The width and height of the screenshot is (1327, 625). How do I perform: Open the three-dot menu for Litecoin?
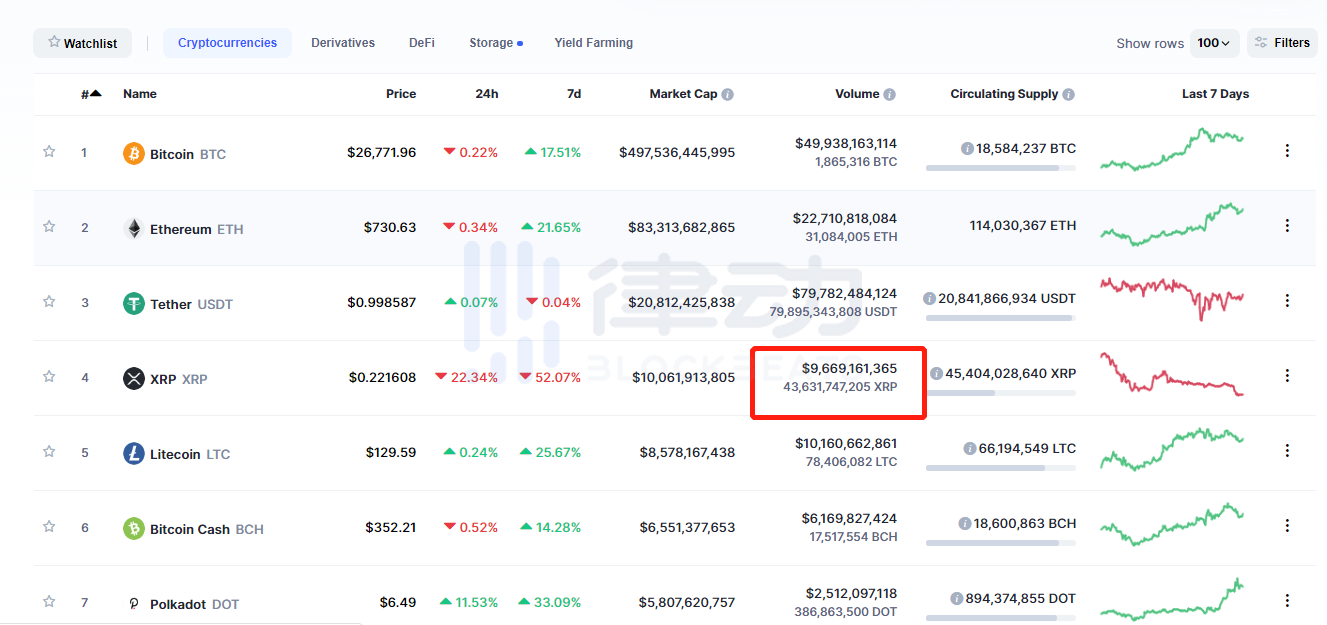[x=1287, y=451]
